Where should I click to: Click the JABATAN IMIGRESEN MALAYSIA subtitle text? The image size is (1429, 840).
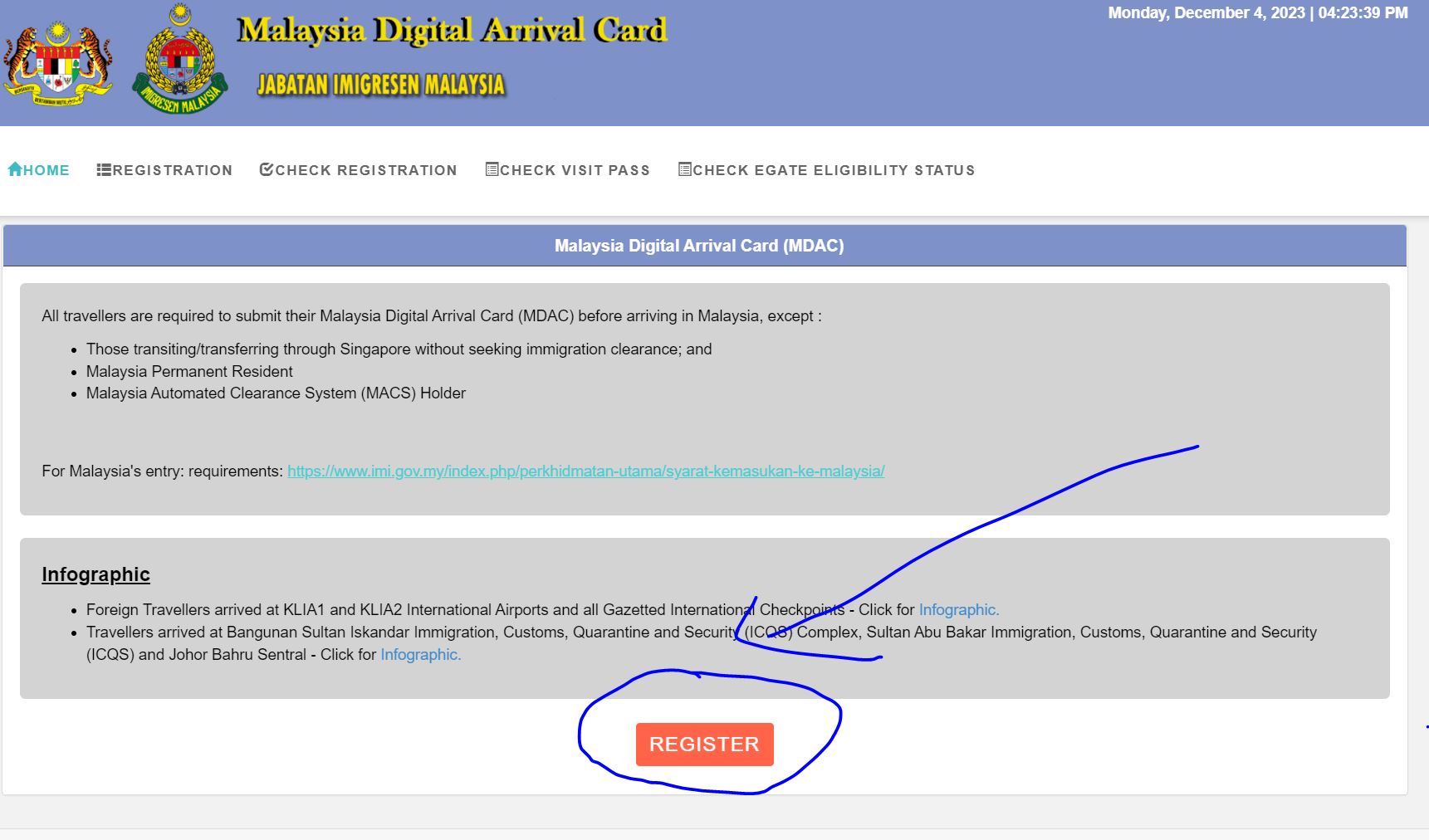pyautogui.click(x=380, y=85)
